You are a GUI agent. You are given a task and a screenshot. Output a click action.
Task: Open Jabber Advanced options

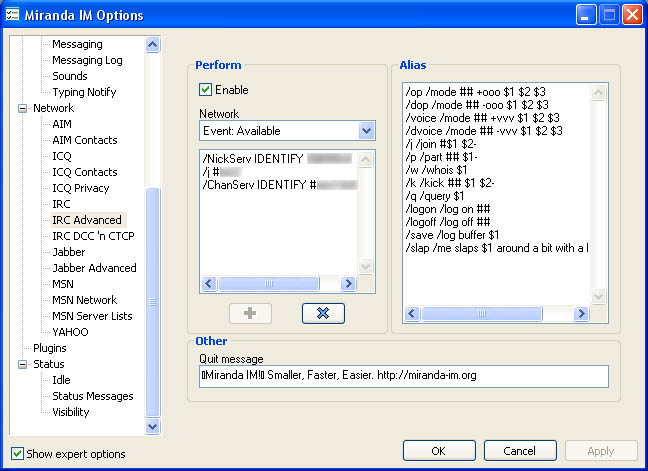94,268
